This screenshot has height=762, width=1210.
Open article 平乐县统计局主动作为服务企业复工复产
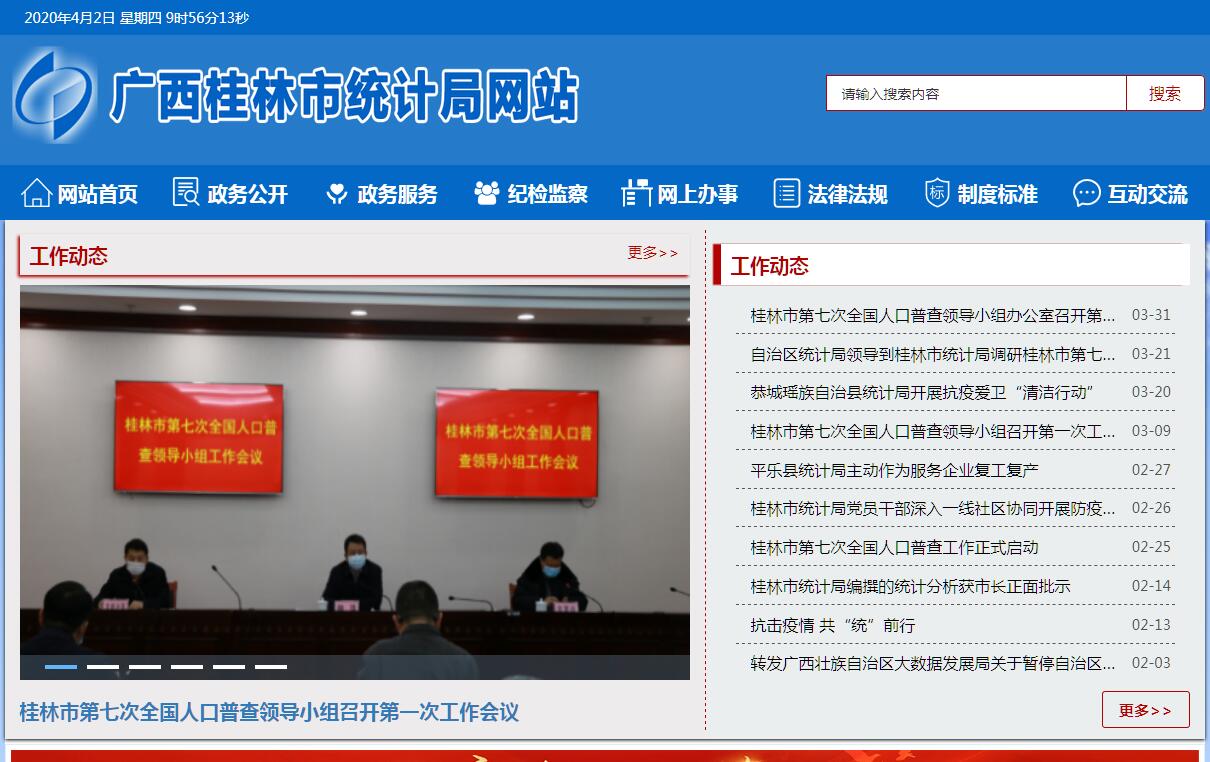(x=894, y=470)
